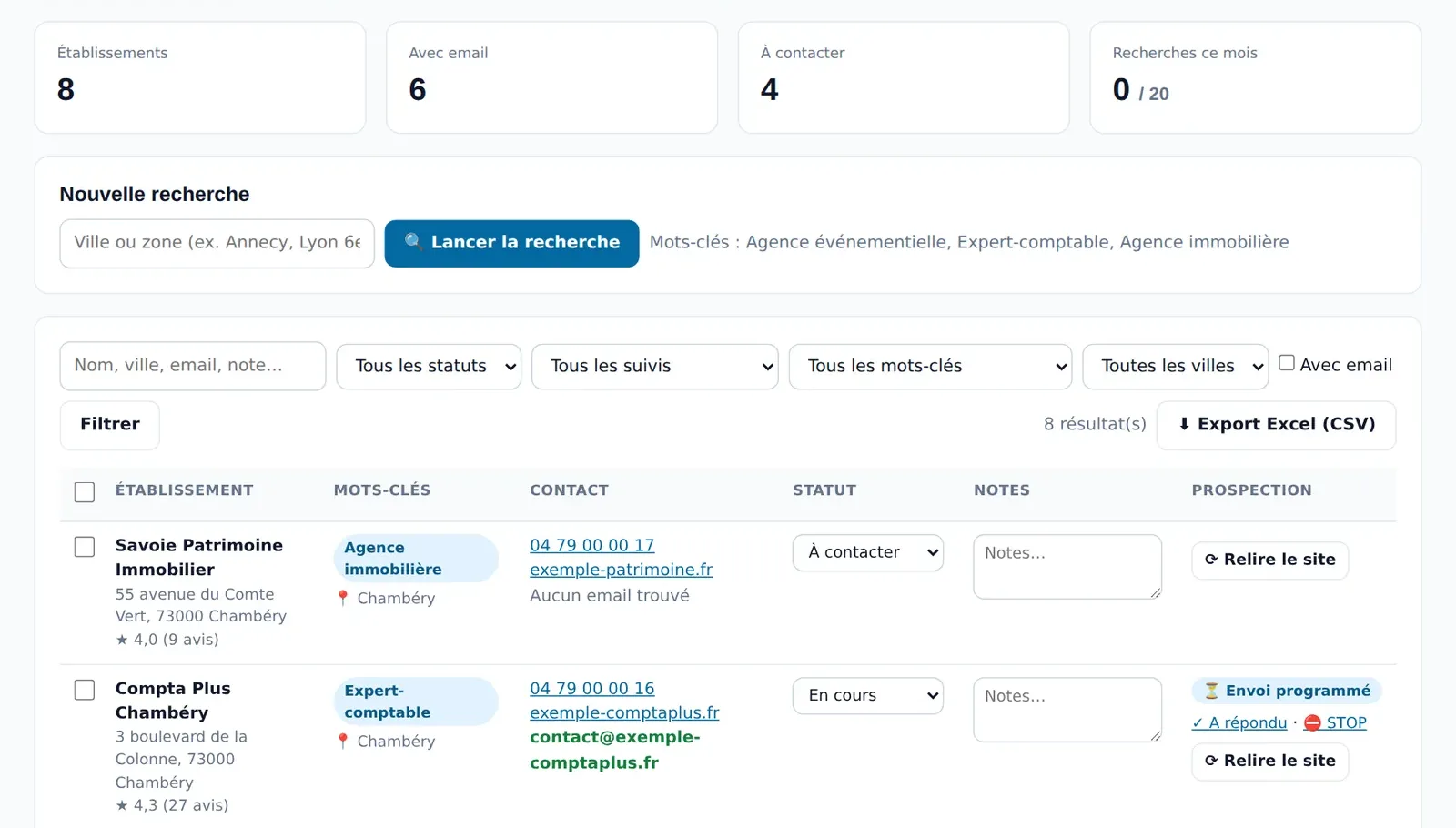Select the Savoie Patrimoine Immobilier row checkbox
Image resolution: width=1456 pixels, height=828 pixels.
tap(85, 547)
